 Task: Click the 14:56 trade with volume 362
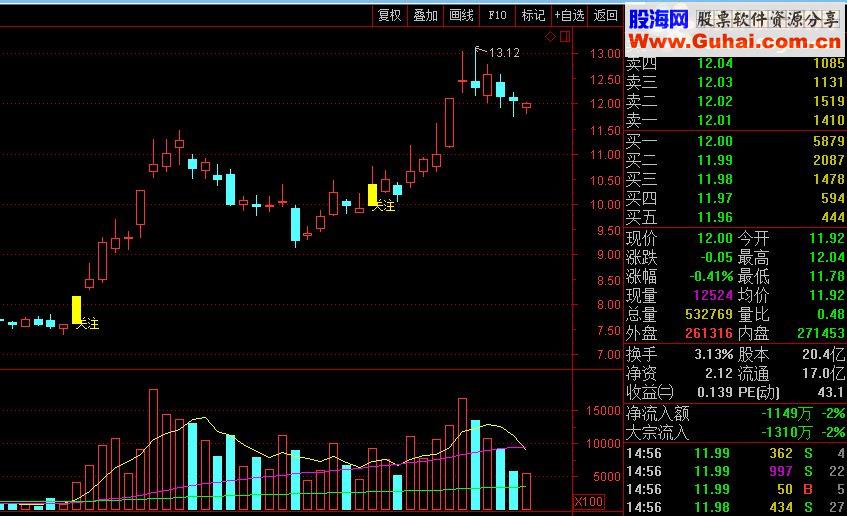[x=736, y=453]
